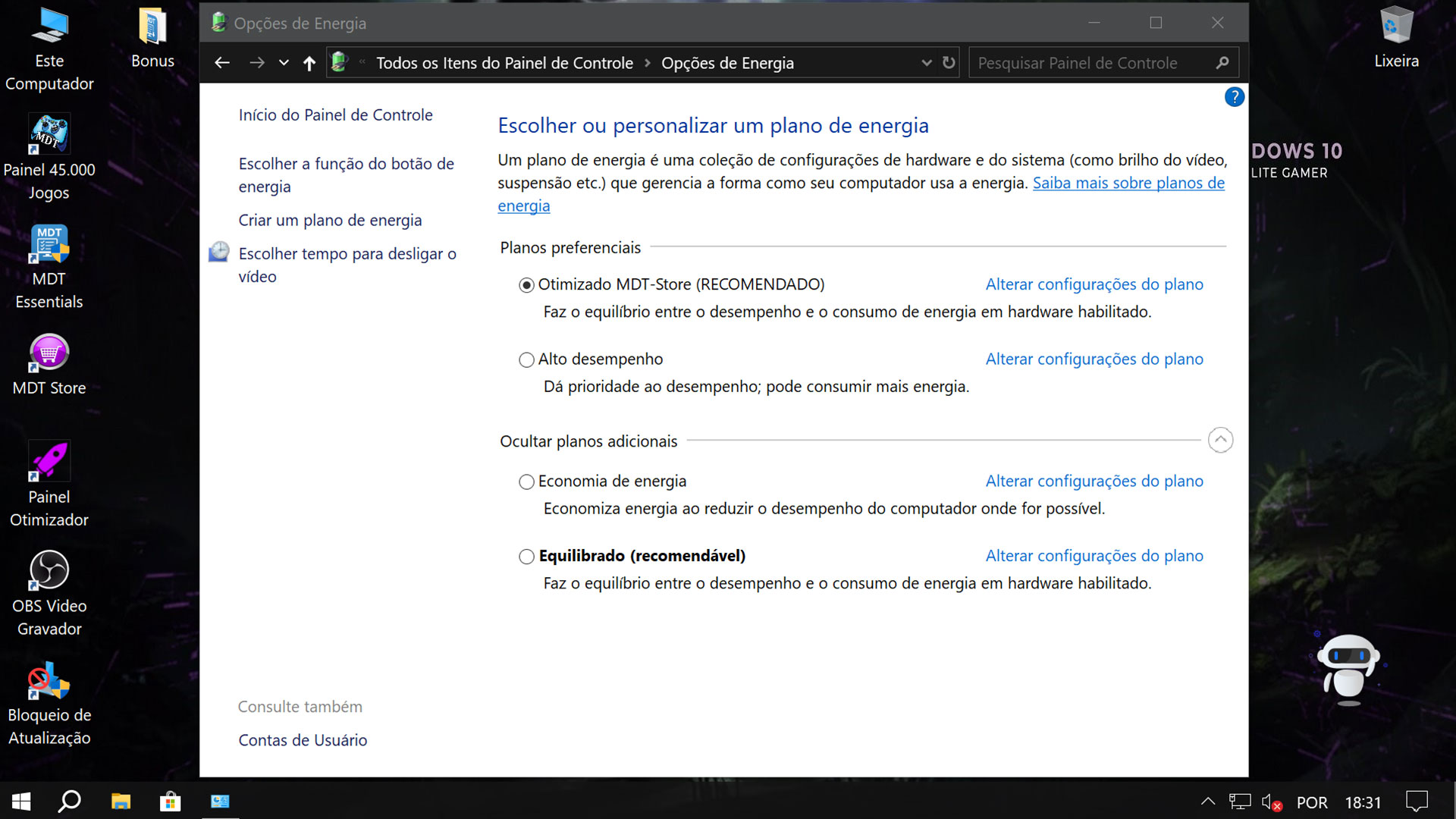
Task: Open the MDT Store desktop shortcut
Action: 49,353
